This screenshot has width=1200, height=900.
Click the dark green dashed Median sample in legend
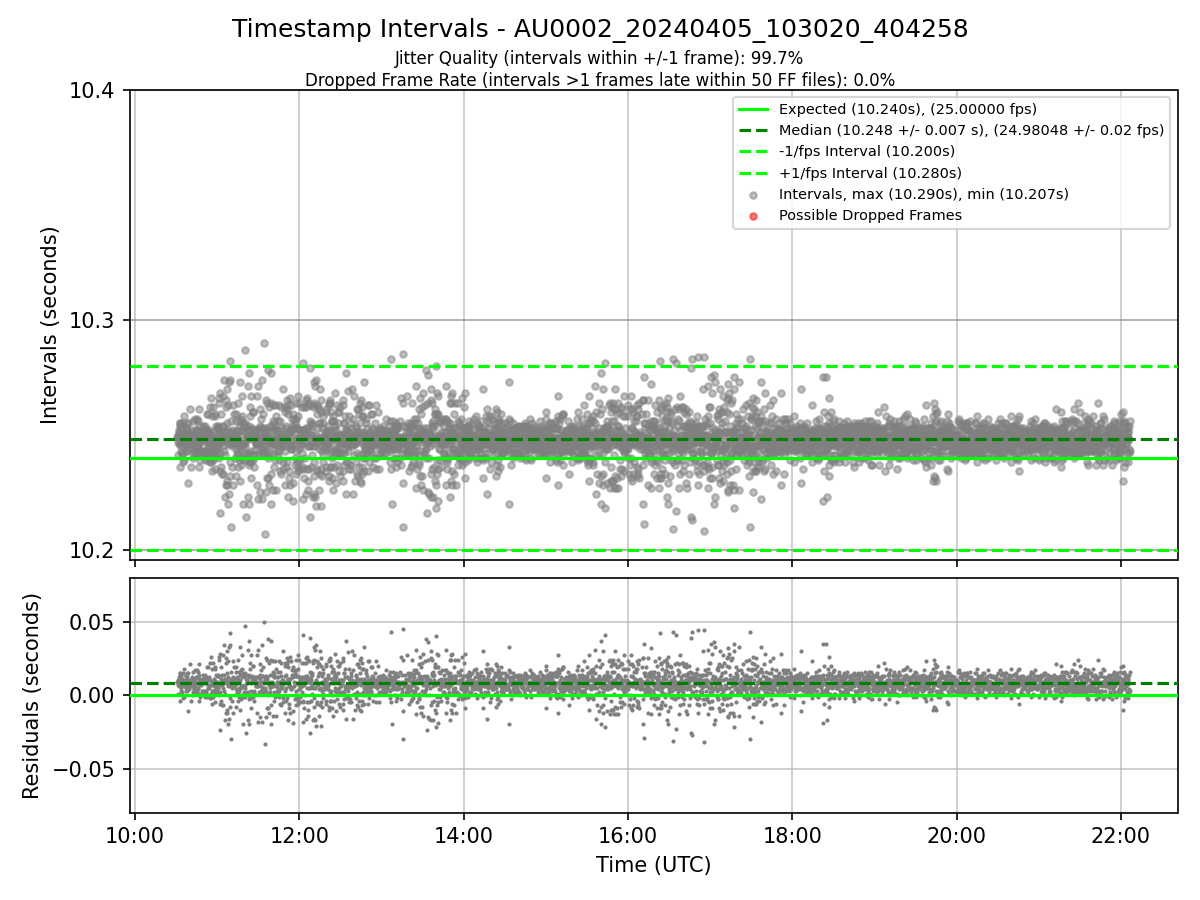tap(754, 130)
